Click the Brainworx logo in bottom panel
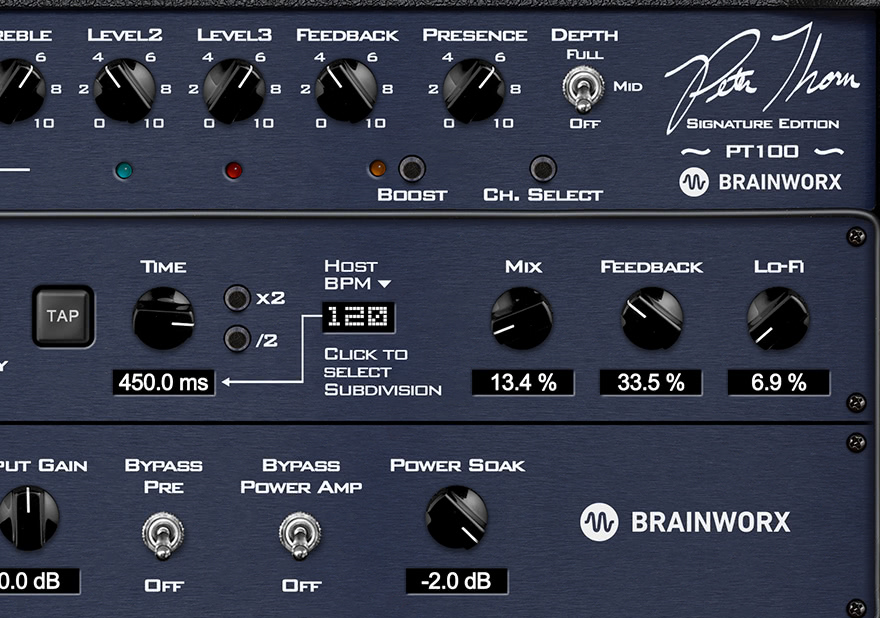 685,522
